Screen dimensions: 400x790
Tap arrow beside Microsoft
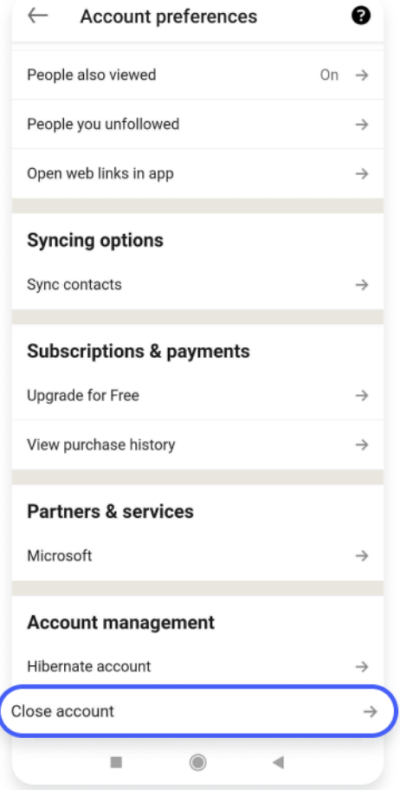point(362,556)
